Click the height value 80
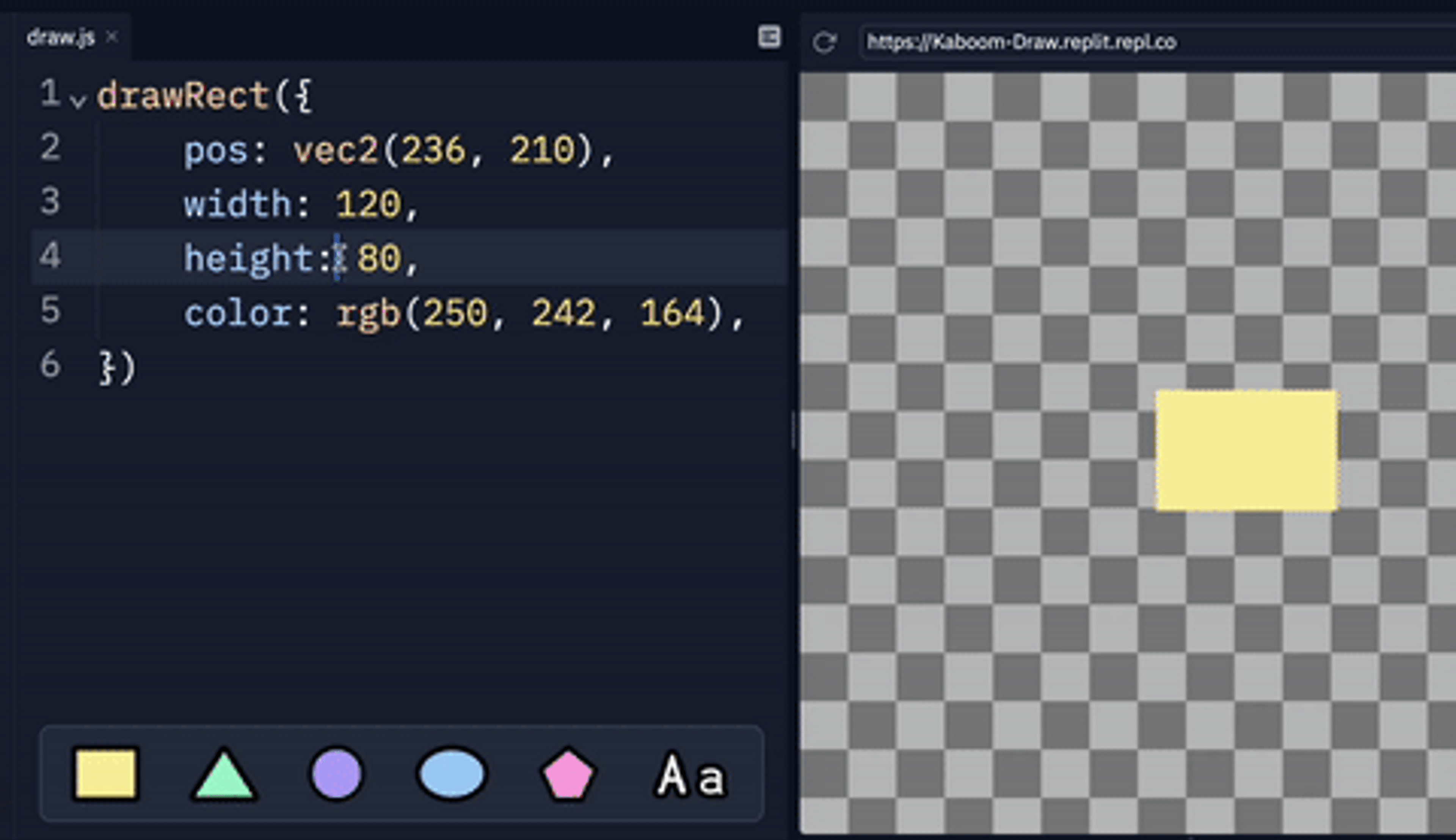This screenshot has height=840, width=1456. (x=378, y=259)
